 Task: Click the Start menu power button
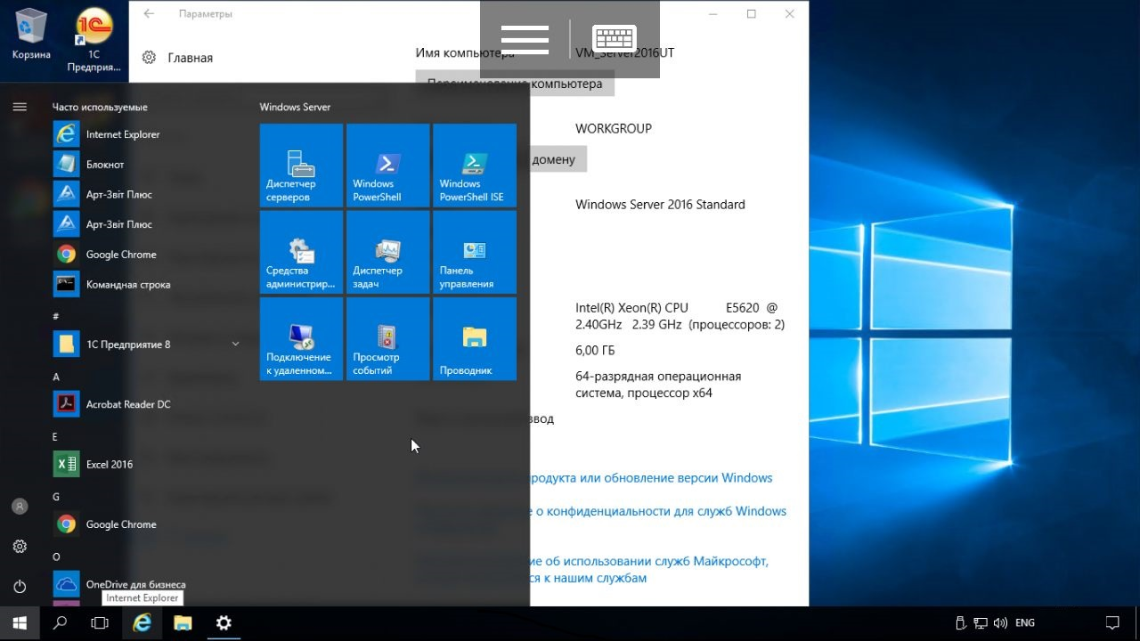[x=19, y=586]
